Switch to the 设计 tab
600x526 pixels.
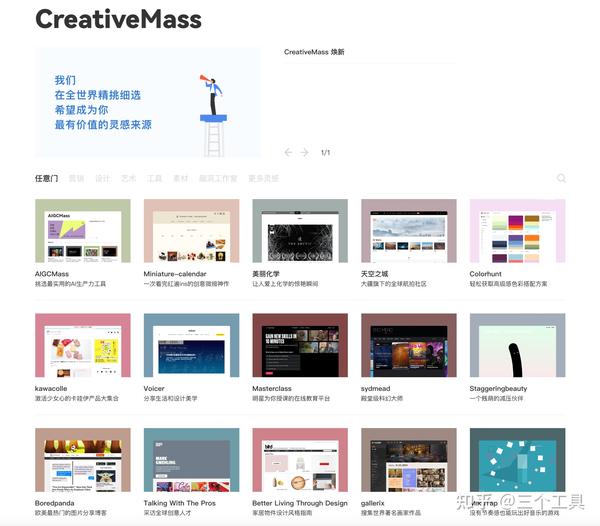102,178
